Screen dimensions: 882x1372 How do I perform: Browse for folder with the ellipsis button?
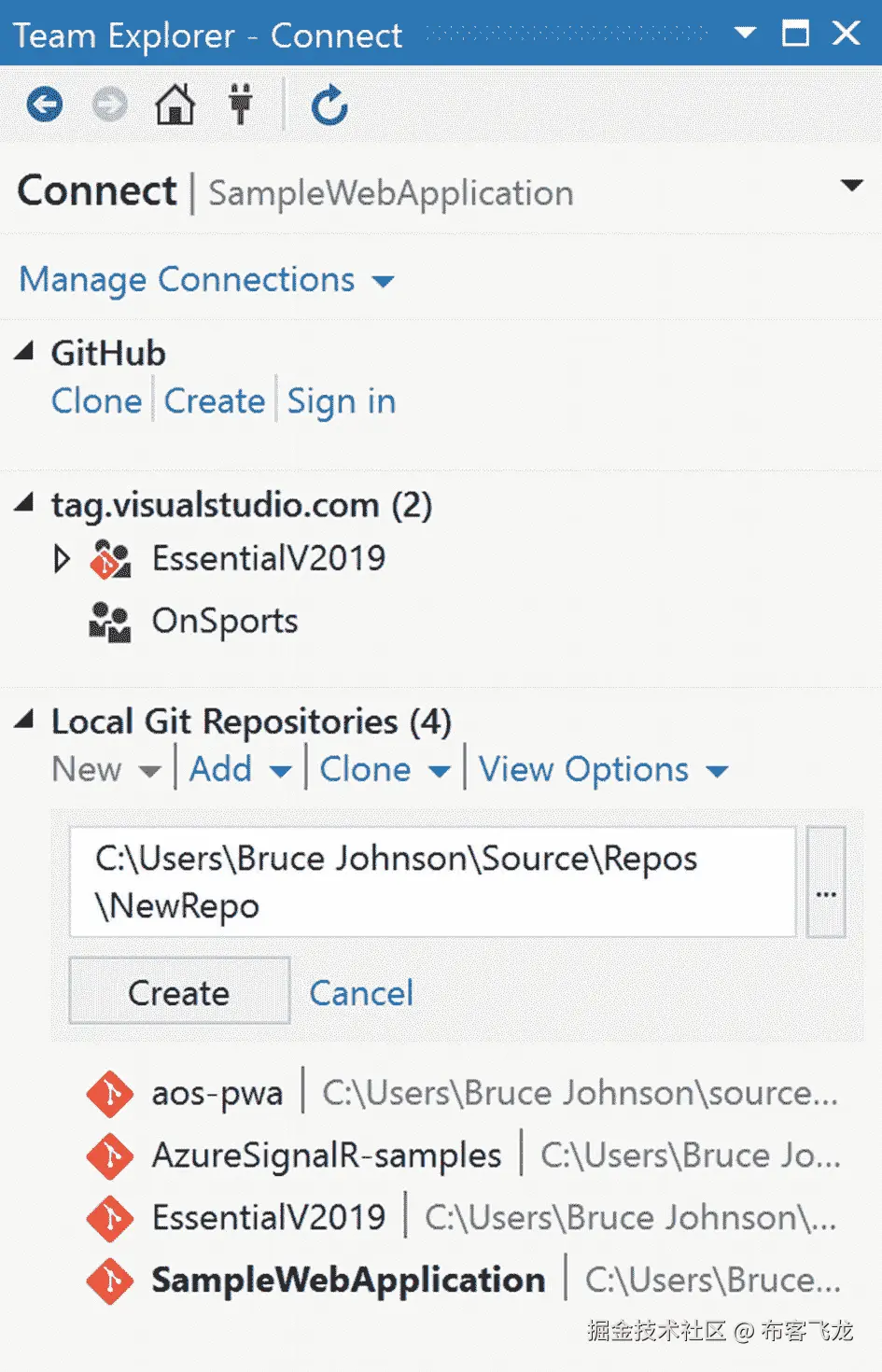click(826, 881)
